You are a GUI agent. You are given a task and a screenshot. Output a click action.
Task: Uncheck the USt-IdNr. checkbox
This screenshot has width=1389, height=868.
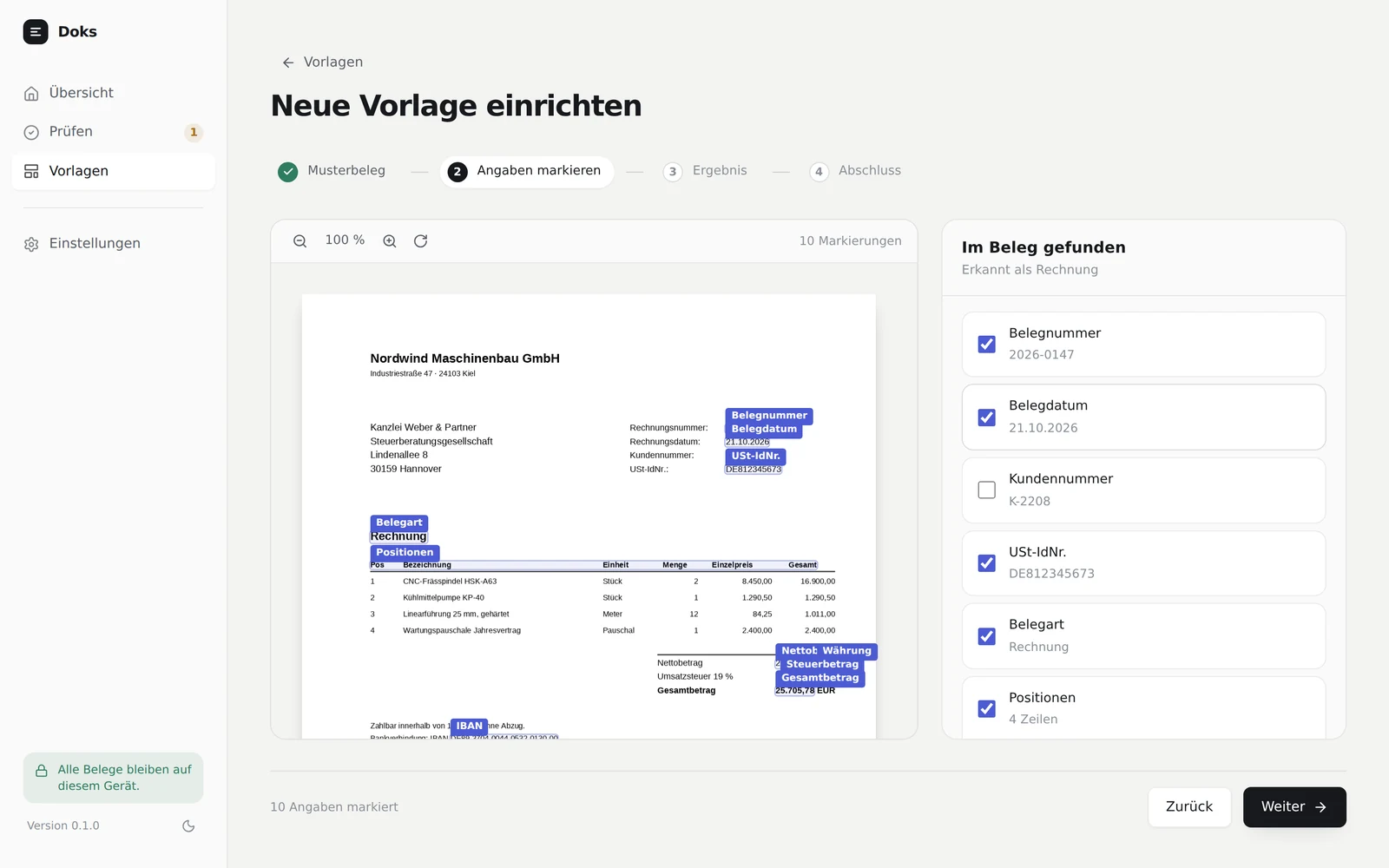[987, 563]
